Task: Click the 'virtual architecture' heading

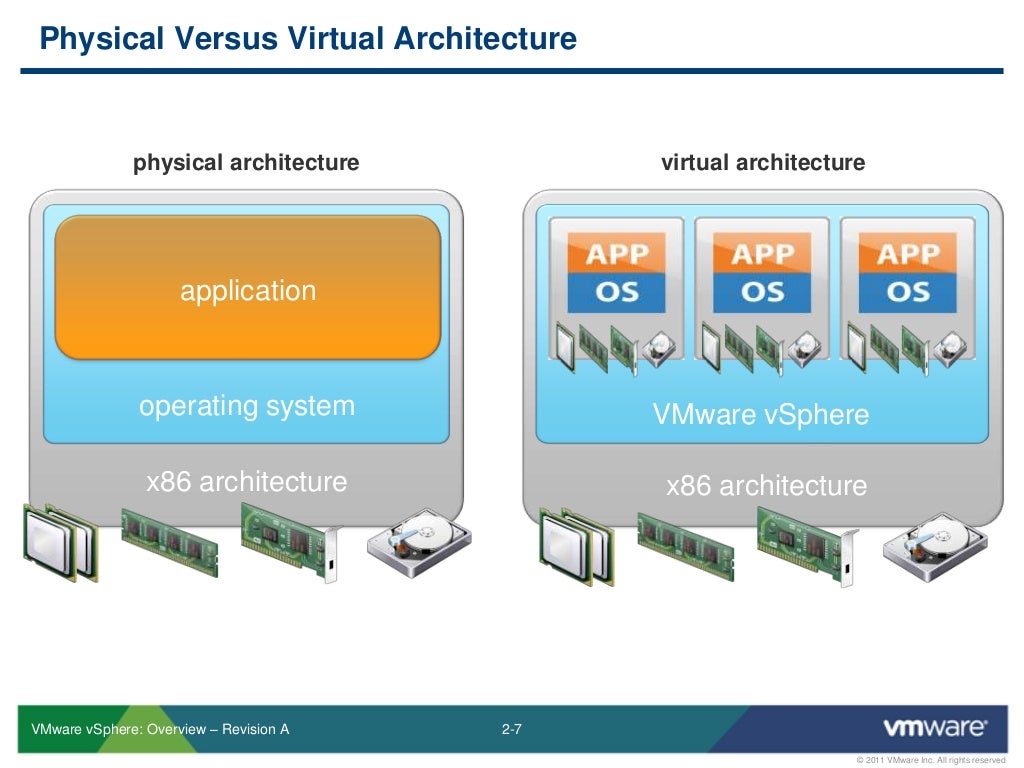Action: point(763,162)
